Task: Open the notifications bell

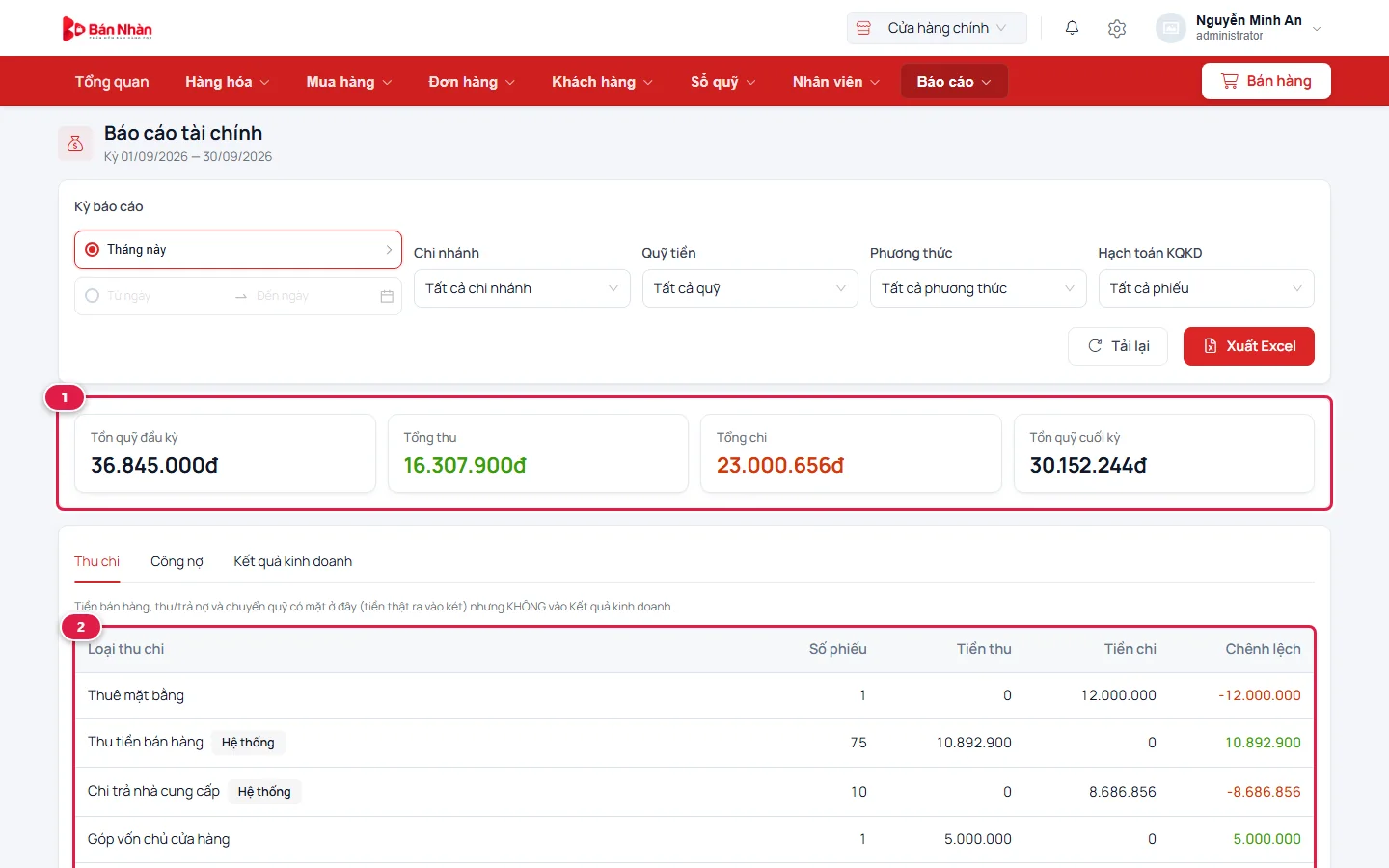Action: click(x=1072, y=28)
